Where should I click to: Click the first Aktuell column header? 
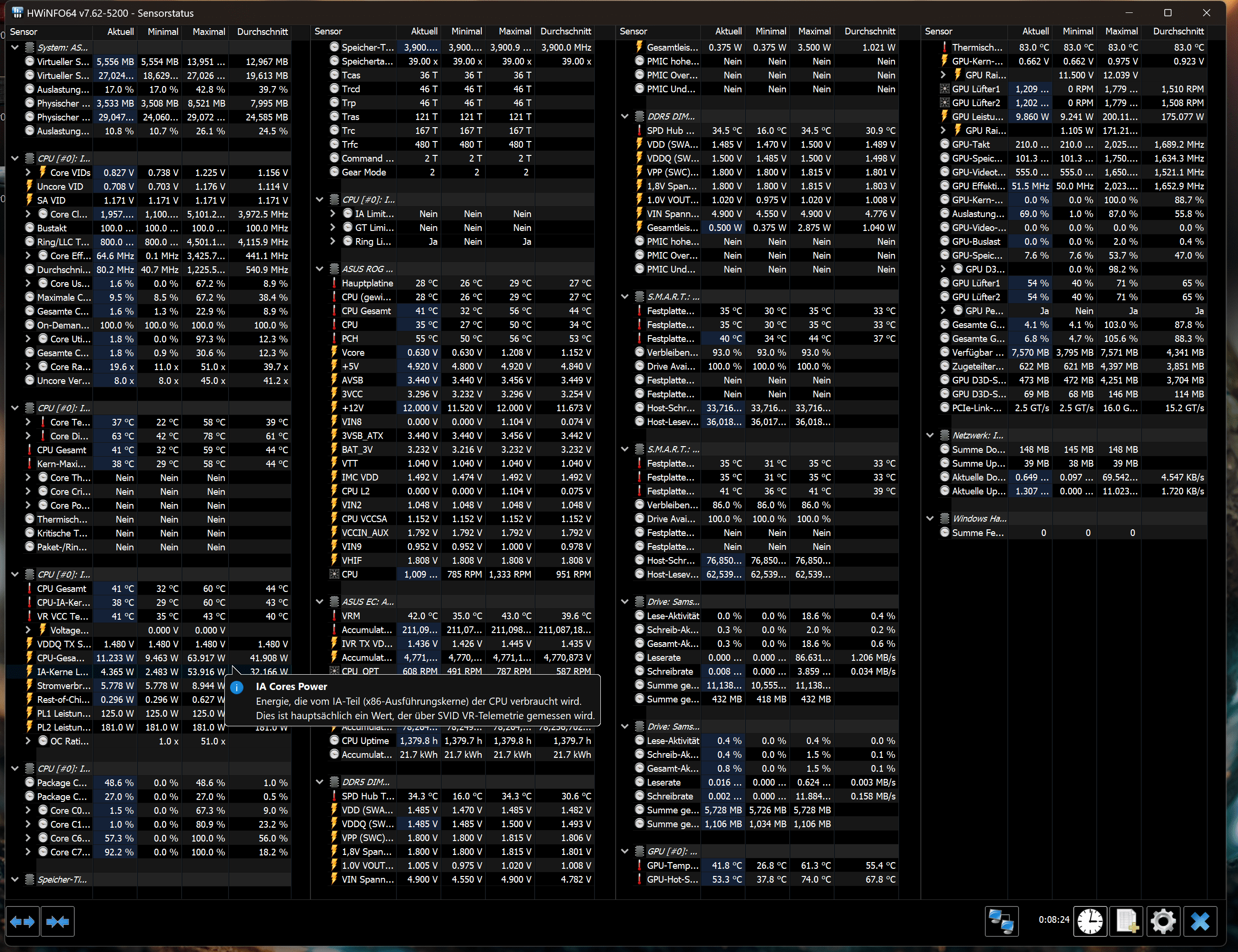click(x=121, y=32)
